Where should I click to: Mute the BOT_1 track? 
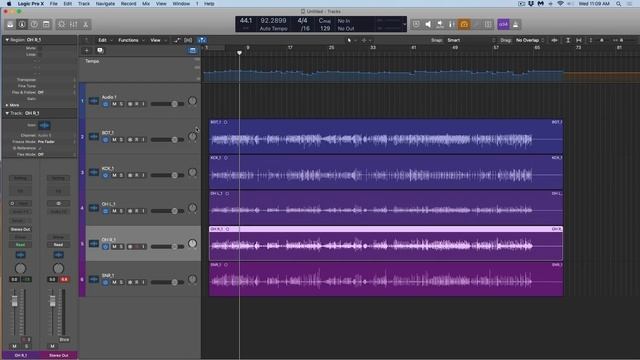pos(114,140)
